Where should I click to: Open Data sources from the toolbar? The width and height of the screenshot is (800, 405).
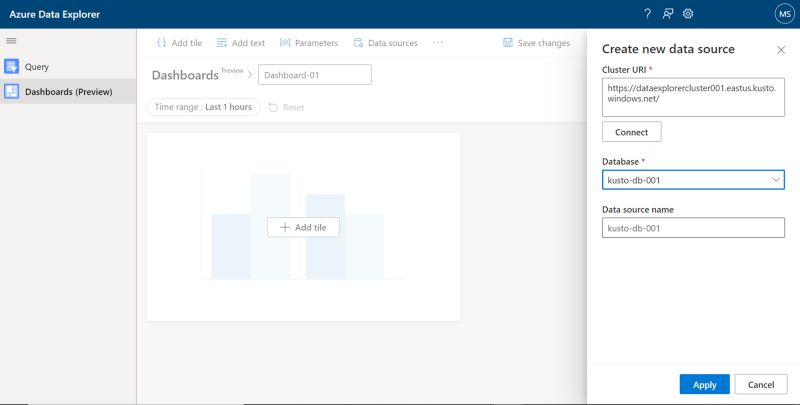click(386, 43)
